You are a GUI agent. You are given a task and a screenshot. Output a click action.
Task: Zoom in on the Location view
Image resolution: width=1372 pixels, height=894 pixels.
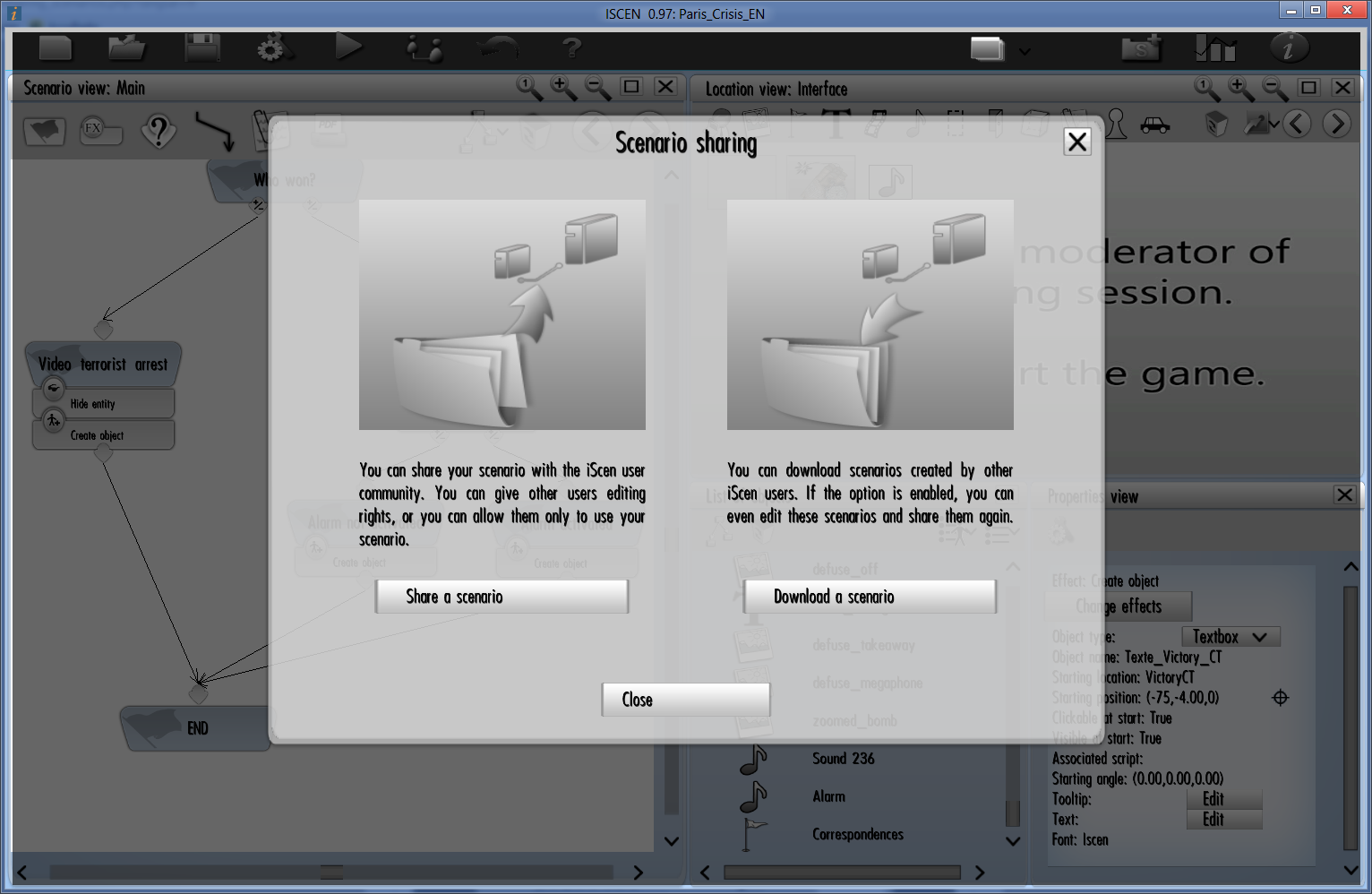coord(1241,88)
